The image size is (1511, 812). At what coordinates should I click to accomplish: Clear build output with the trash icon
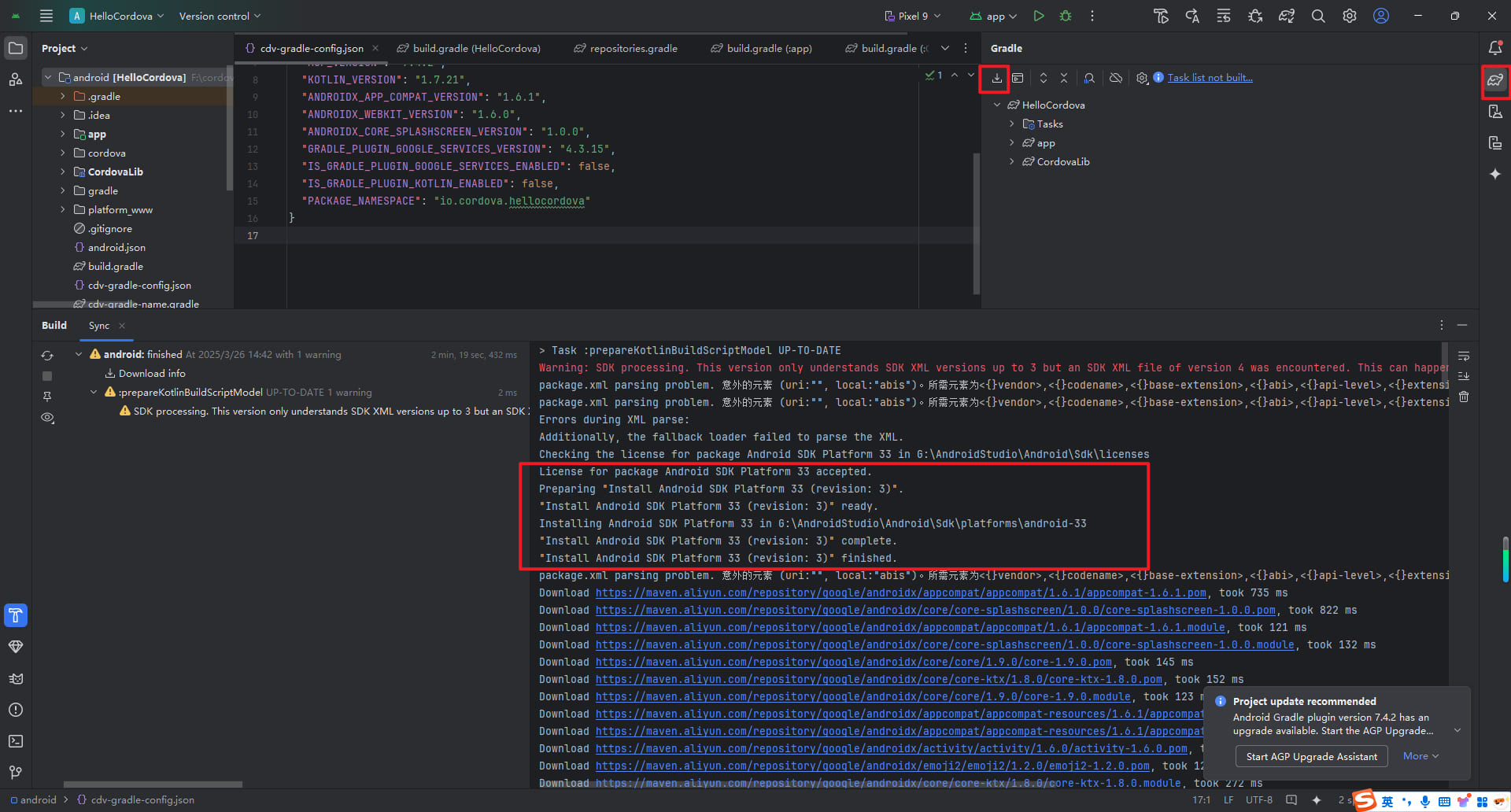pos(1464,397)
